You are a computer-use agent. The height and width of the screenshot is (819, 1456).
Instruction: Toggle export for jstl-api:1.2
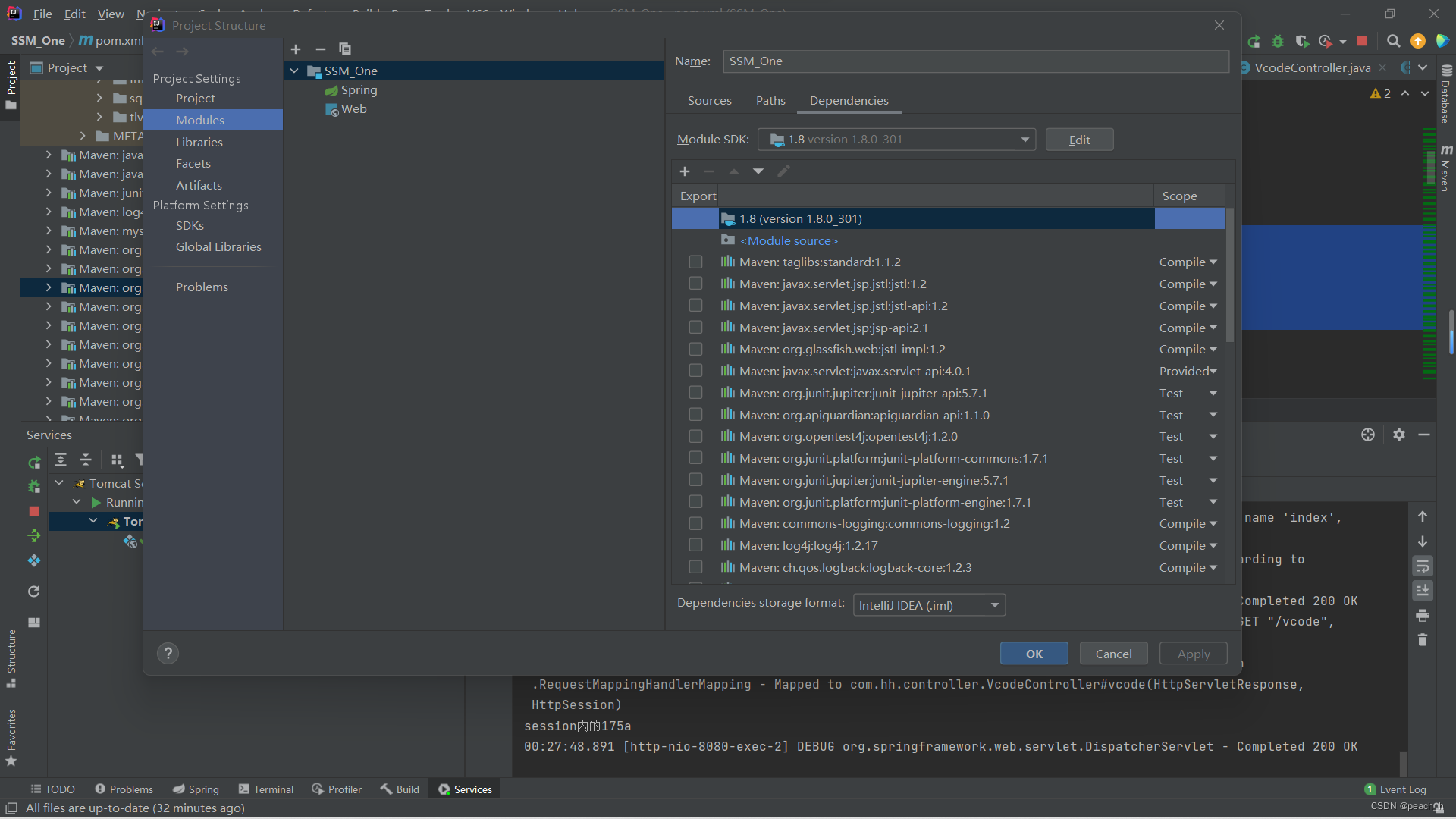click(695, 305)
